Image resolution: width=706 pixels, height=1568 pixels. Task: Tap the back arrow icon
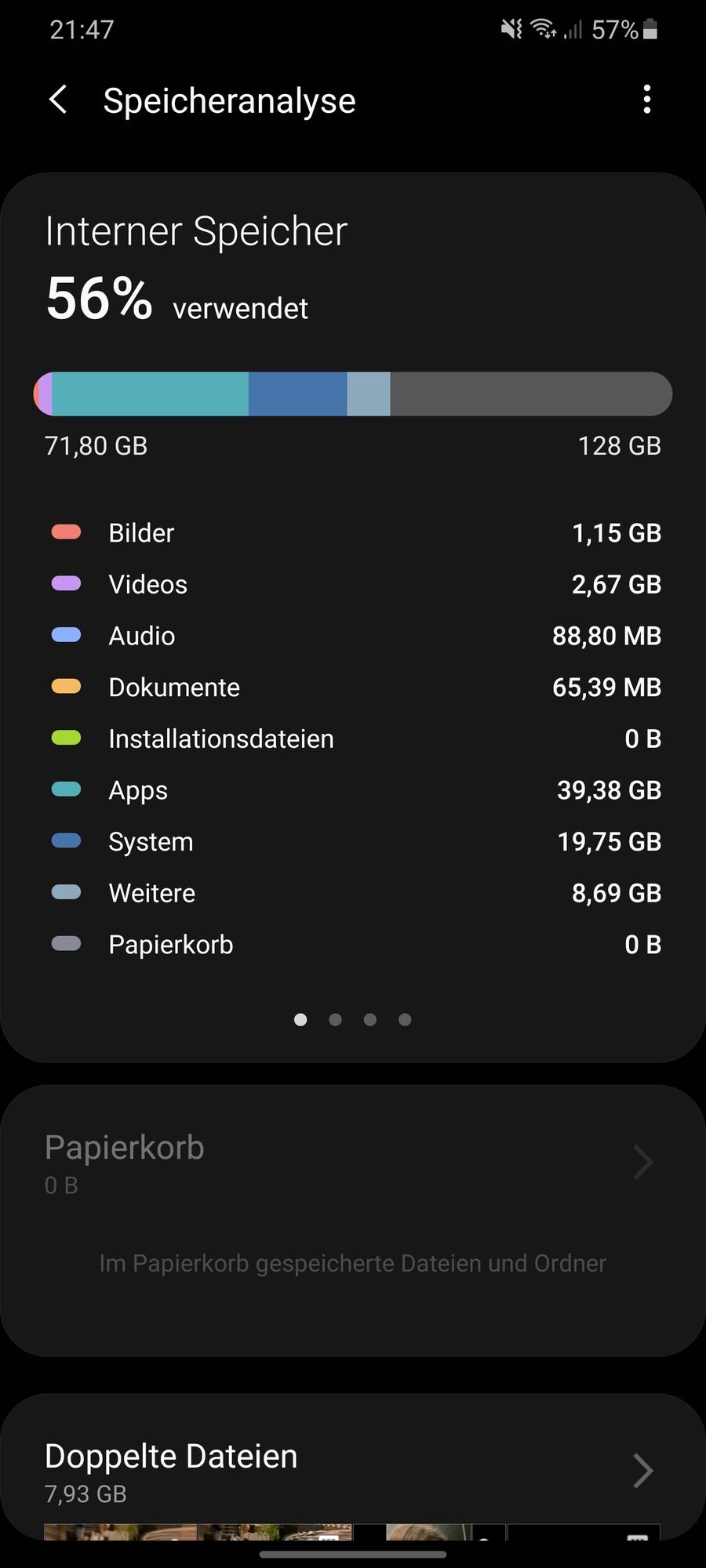tap(59, 100)
